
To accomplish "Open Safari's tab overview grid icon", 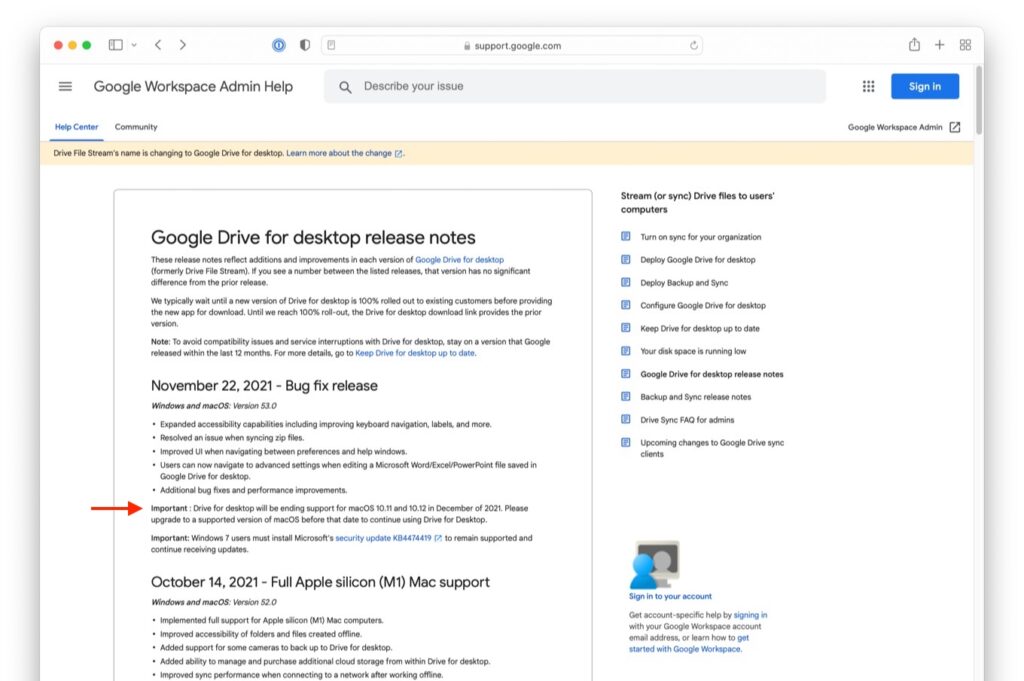I will [964, 44].
